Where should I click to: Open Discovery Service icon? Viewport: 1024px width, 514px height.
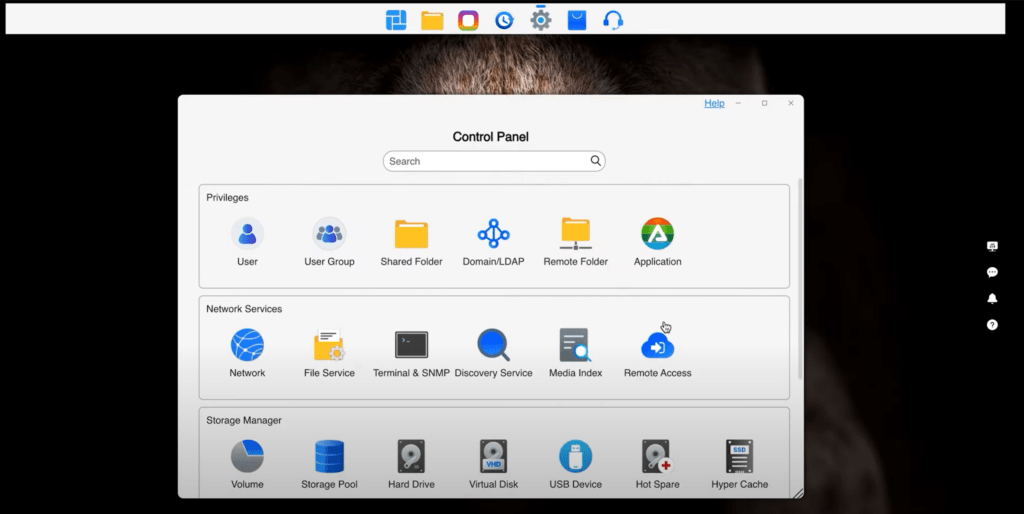493,345
